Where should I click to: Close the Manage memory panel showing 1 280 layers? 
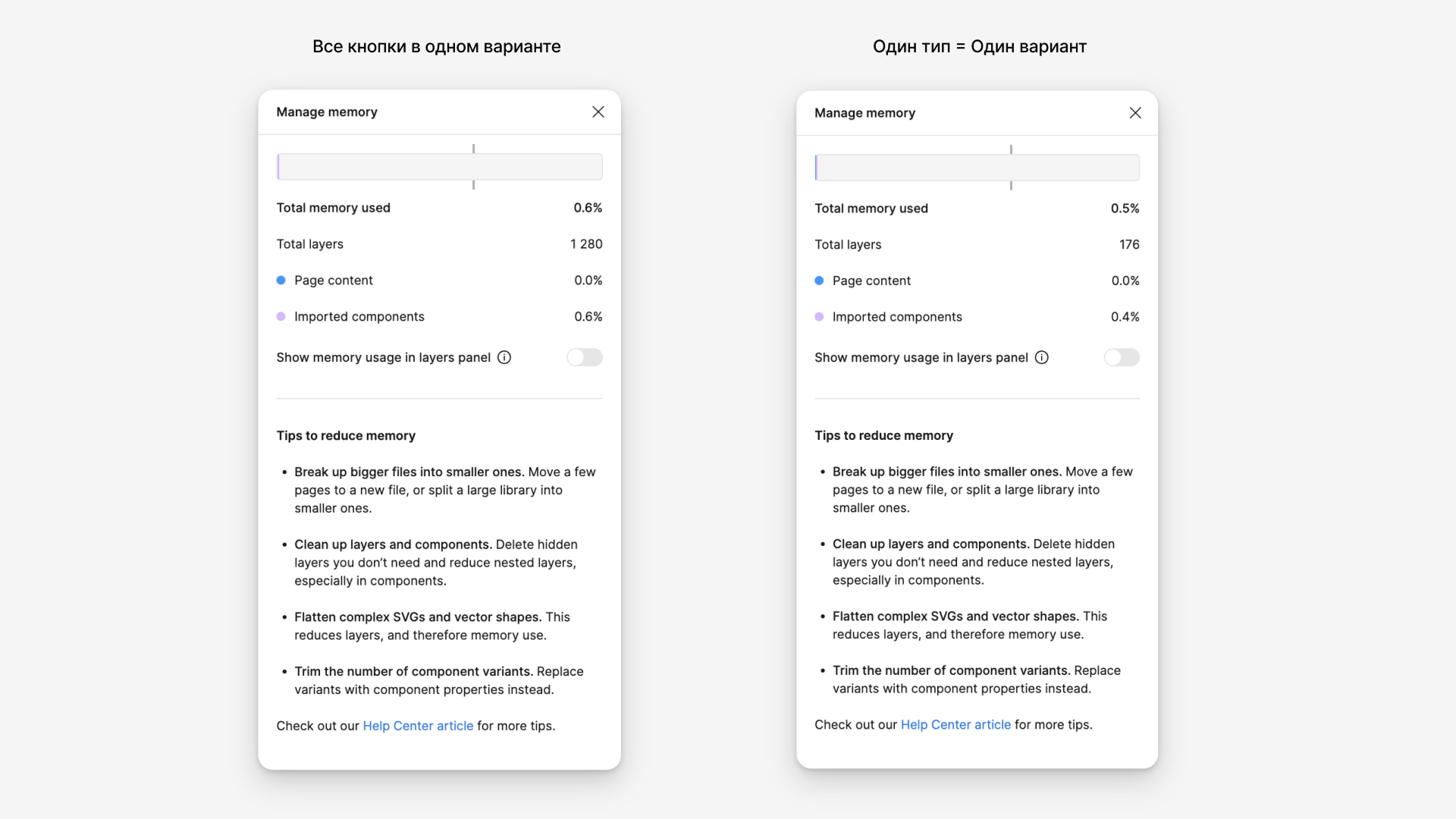click(x=598, y=112)
